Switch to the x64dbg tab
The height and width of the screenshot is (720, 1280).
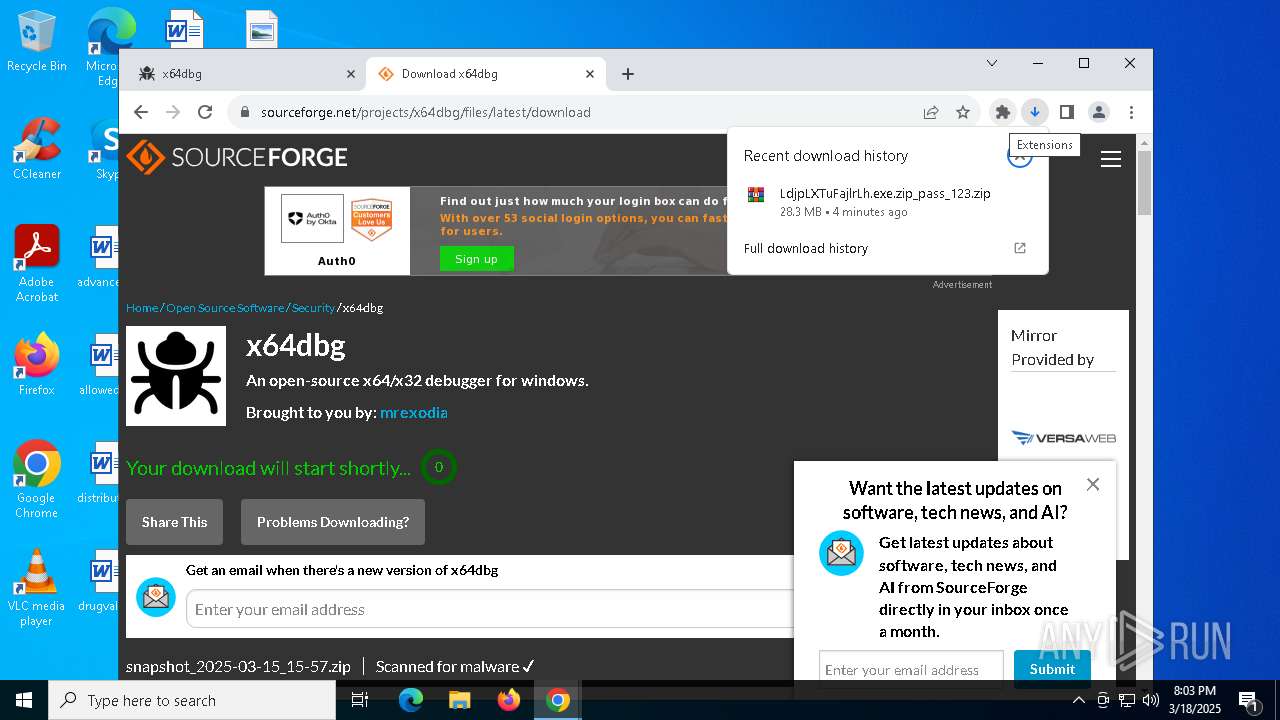coord(247,74)
